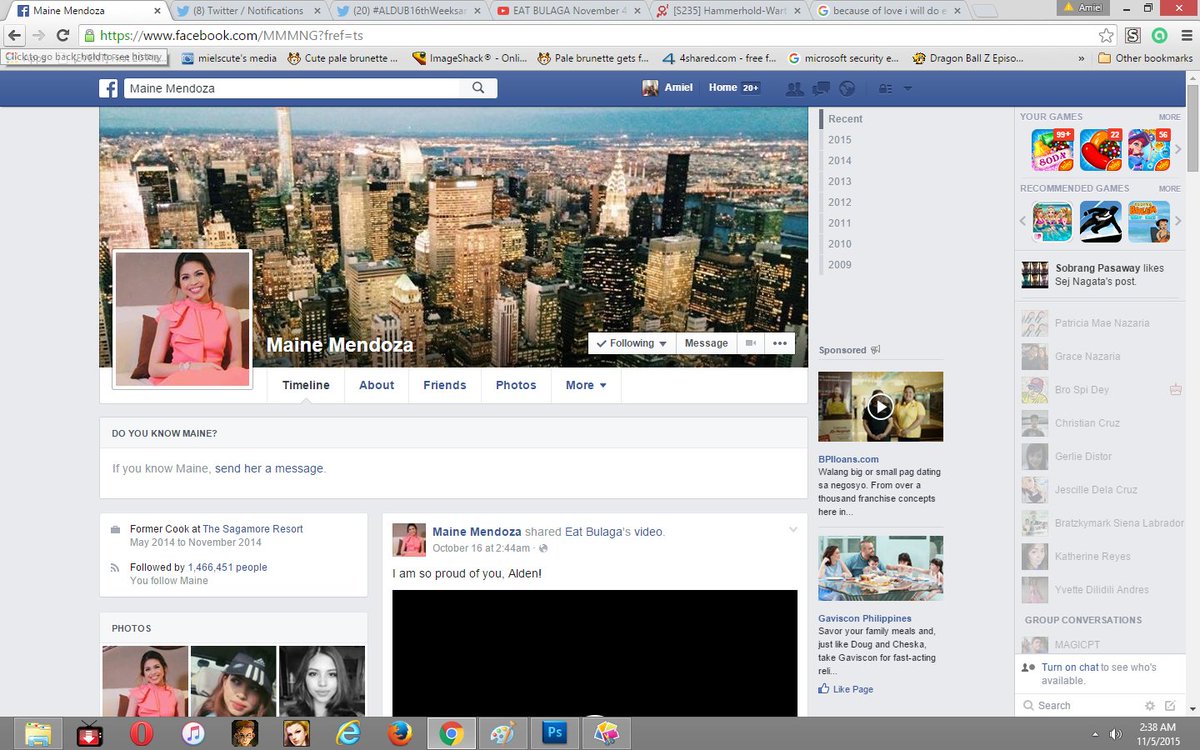Viewport: 1200px width, 750px height.
Task: Open the Firefox icon in taskbar
Action: tap(400, 733)
